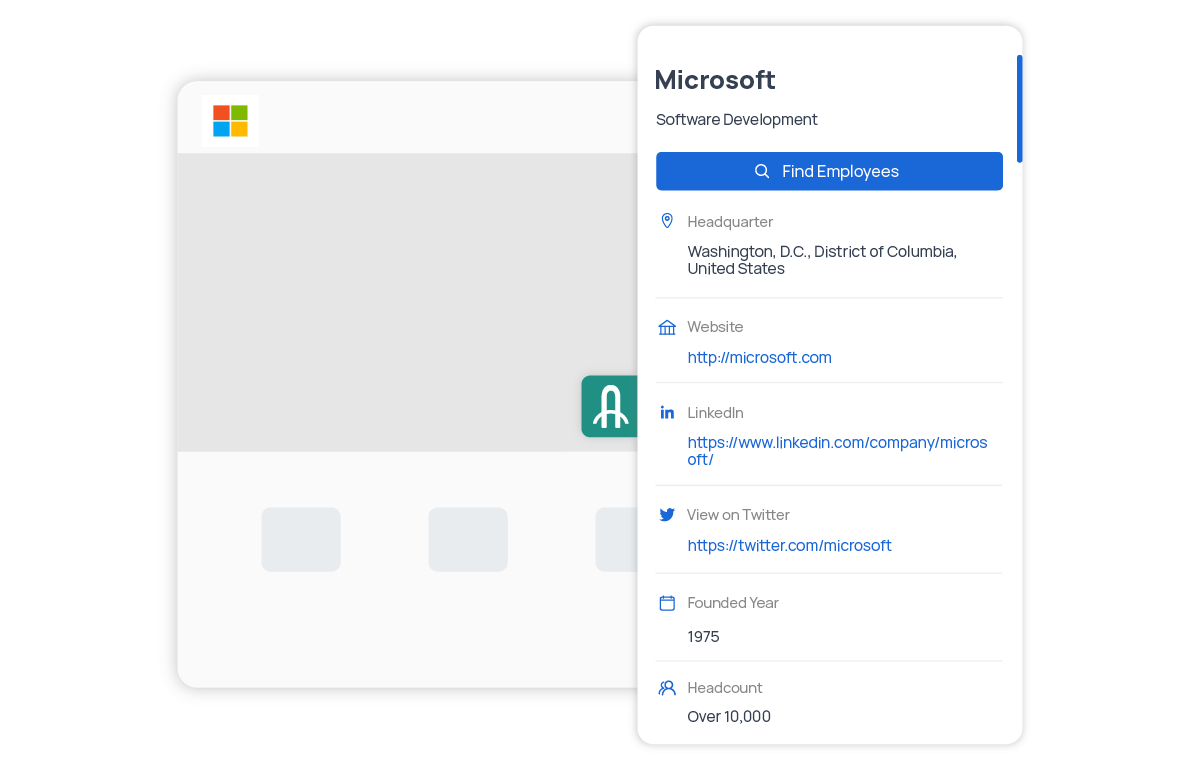
Task: Click the blue panel scrollbar thumb
Action: (1019, 108)
